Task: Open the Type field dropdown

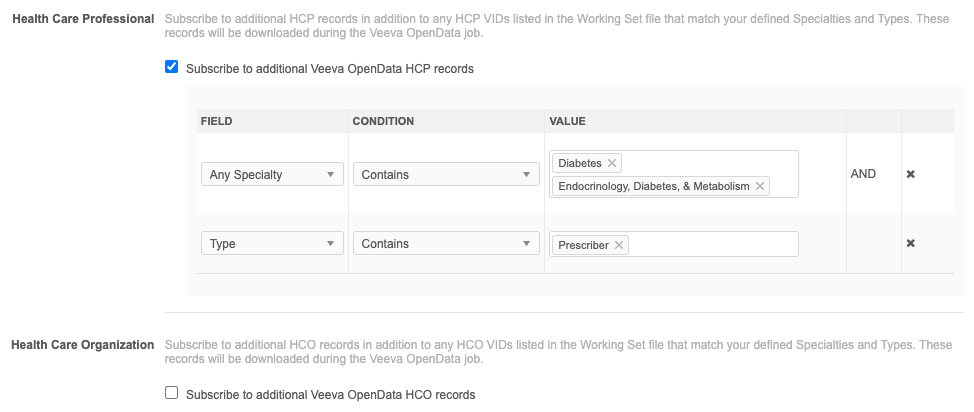Action: 272,243
